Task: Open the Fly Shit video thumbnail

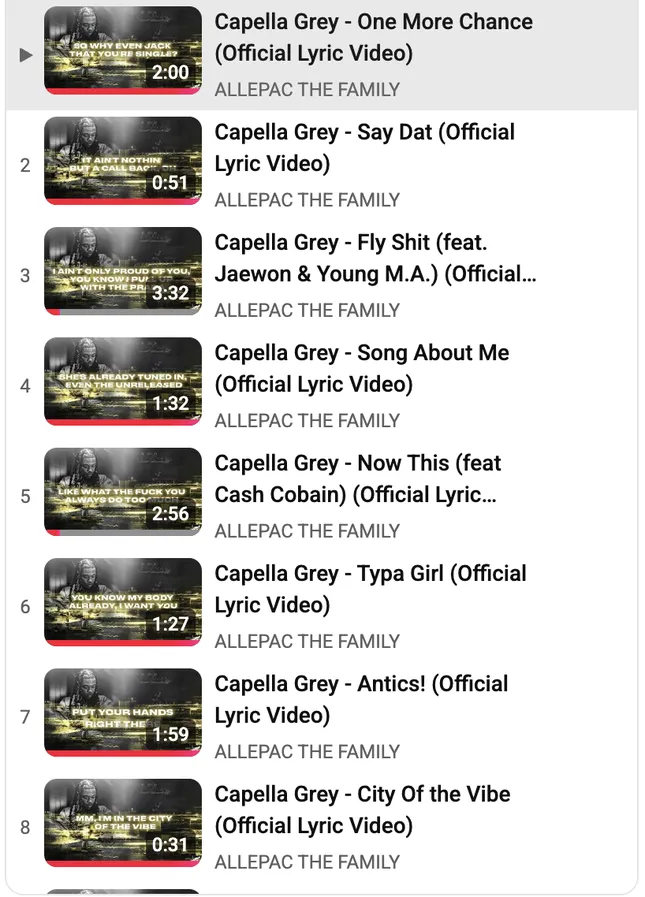Action: (x=123, y=271)
